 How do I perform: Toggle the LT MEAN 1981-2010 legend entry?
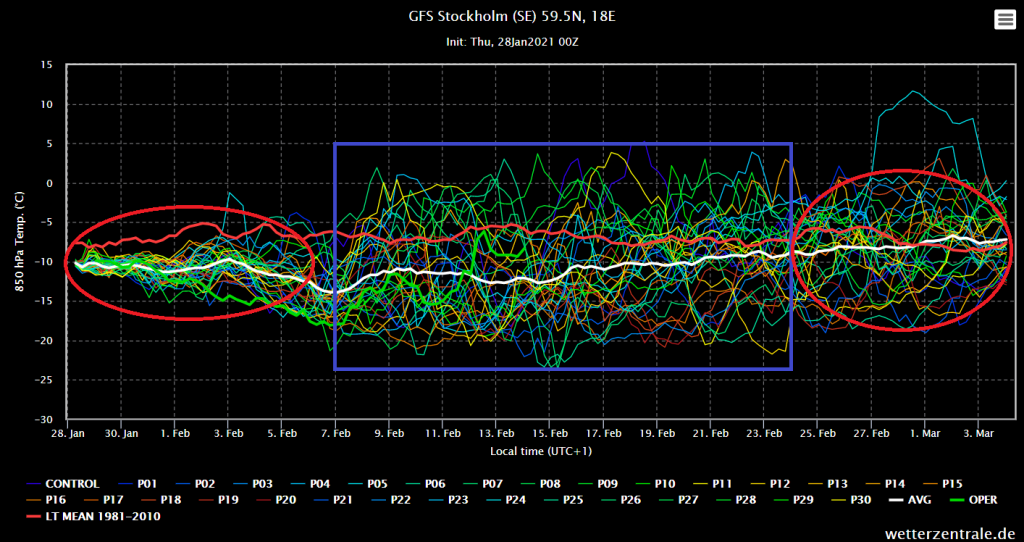(93, 517)
